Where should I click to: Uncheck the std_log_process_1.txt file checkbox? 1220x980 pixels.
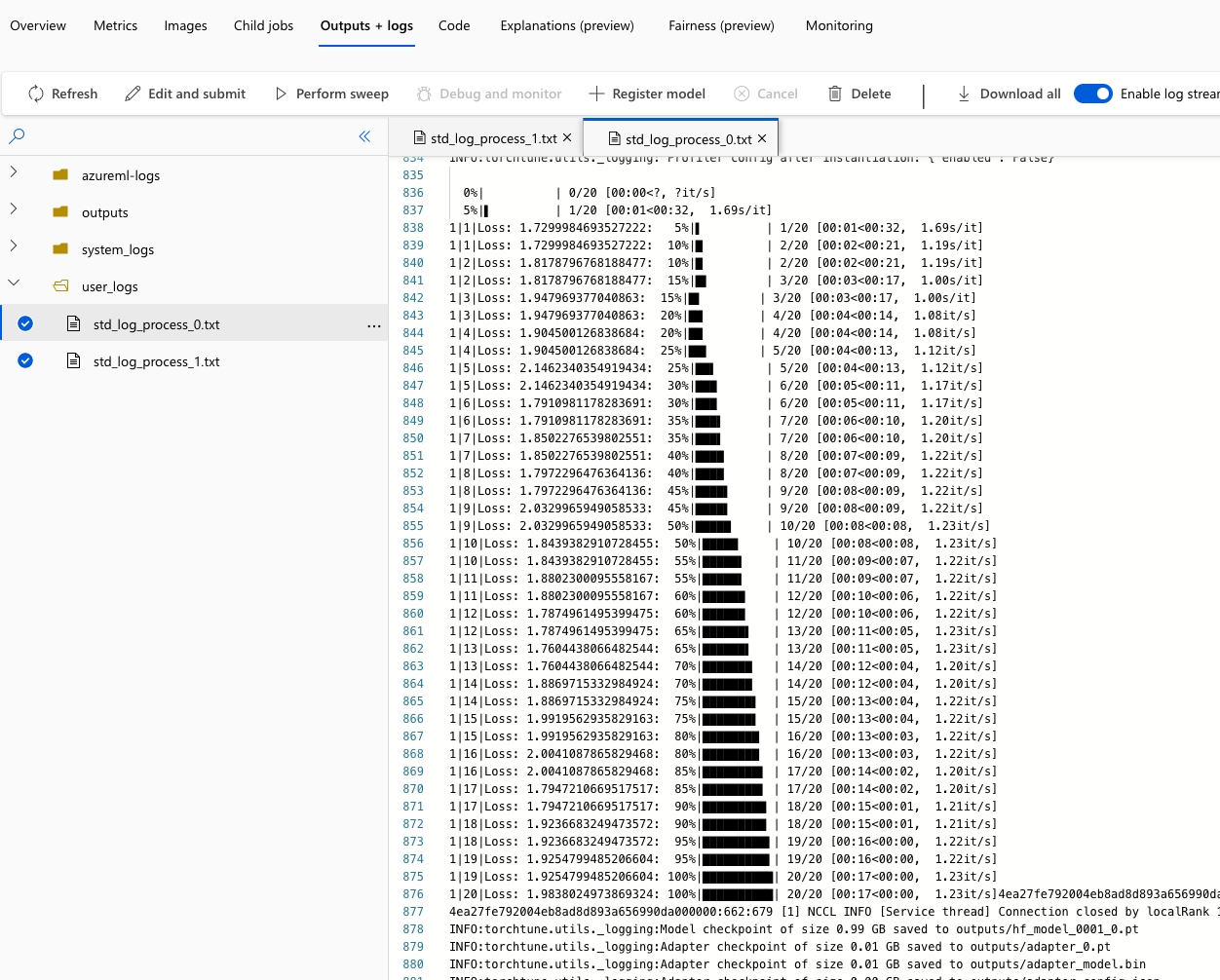click(25, 360)
